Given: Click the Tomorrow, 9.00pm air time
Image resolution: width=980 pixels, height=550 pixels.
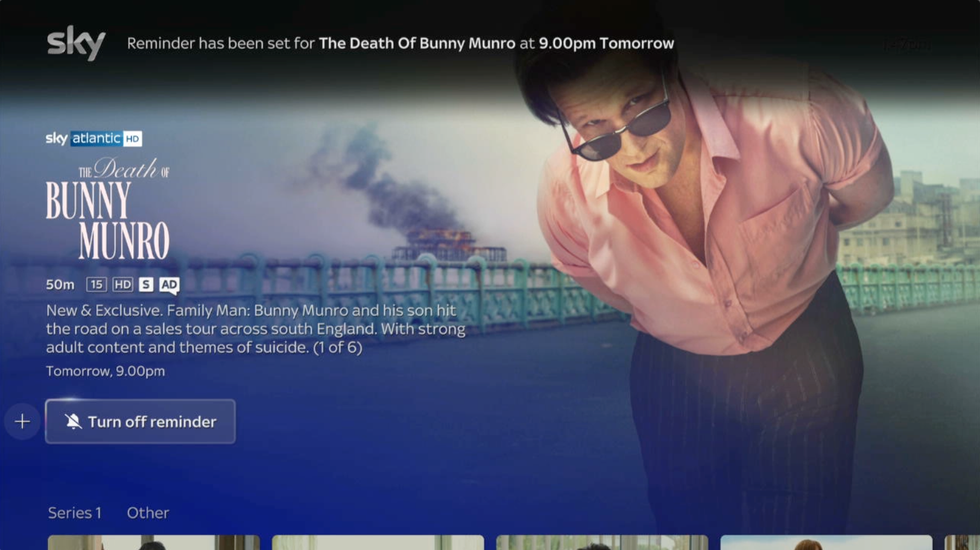Looking at the screenshot, I should (105, 371).
